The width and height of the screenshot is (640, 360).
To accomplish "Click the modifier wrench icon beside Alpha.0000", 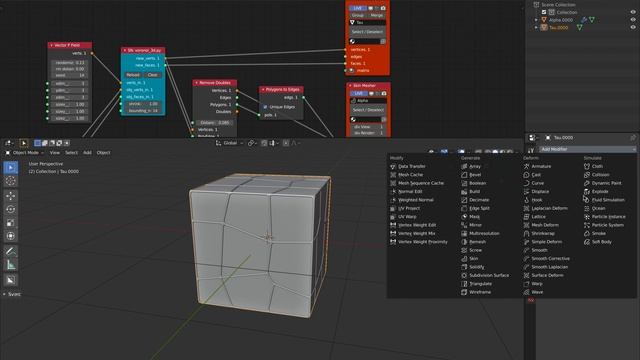I will click(584, 20).
